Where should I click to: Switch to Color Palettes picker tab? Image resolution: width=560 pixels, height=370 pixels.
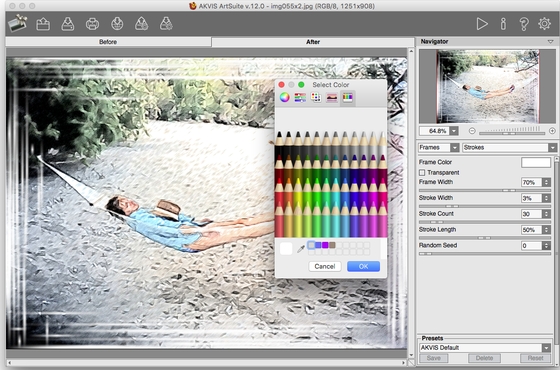pos(316,97)
